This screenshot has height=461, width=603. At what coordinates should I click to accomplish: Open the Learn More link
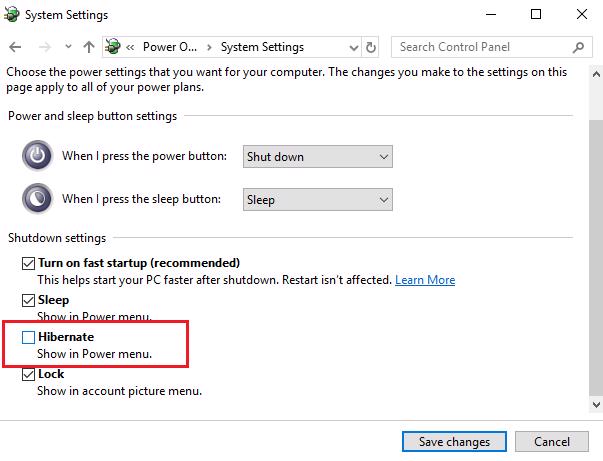[425, 280]
